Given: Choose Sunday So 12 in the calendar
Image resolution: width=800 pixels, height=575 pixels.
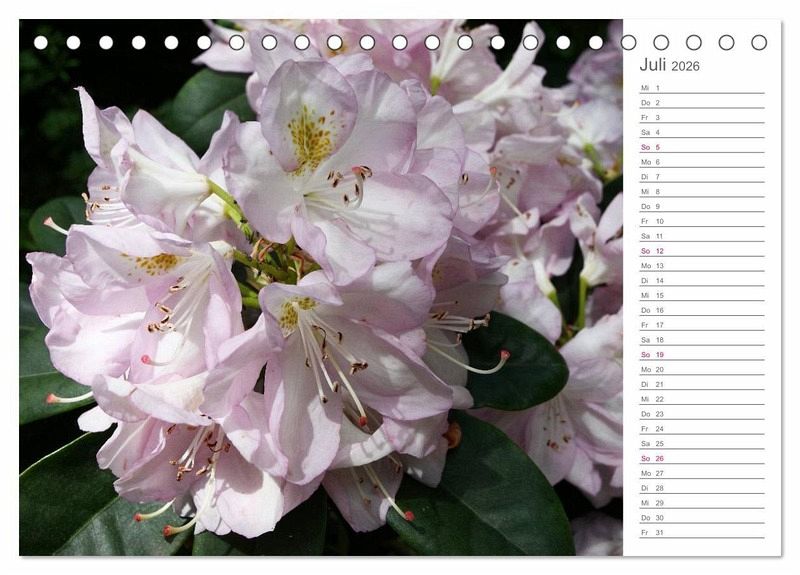Looking at the screenshot, I should coord(701,251).
